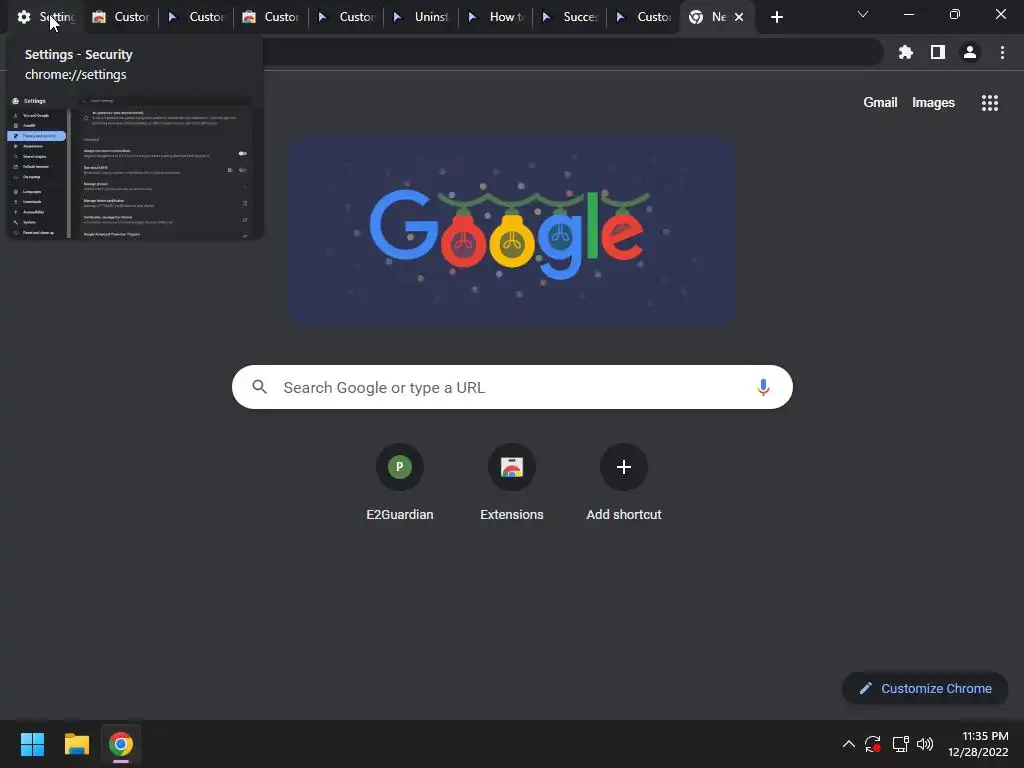Open the profile avatar menu

click(969, 52)
